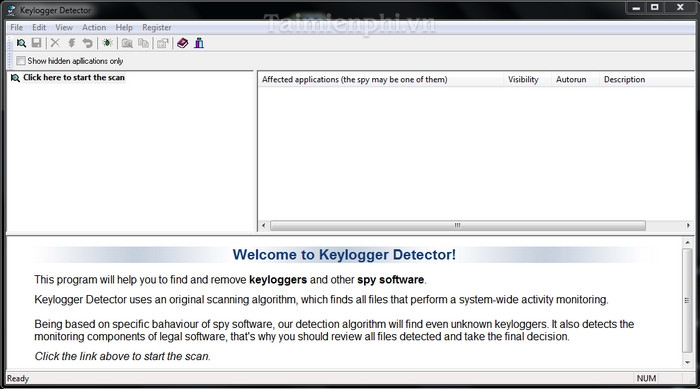Click the Undo arrow toolbar icon

coord(88,43)
